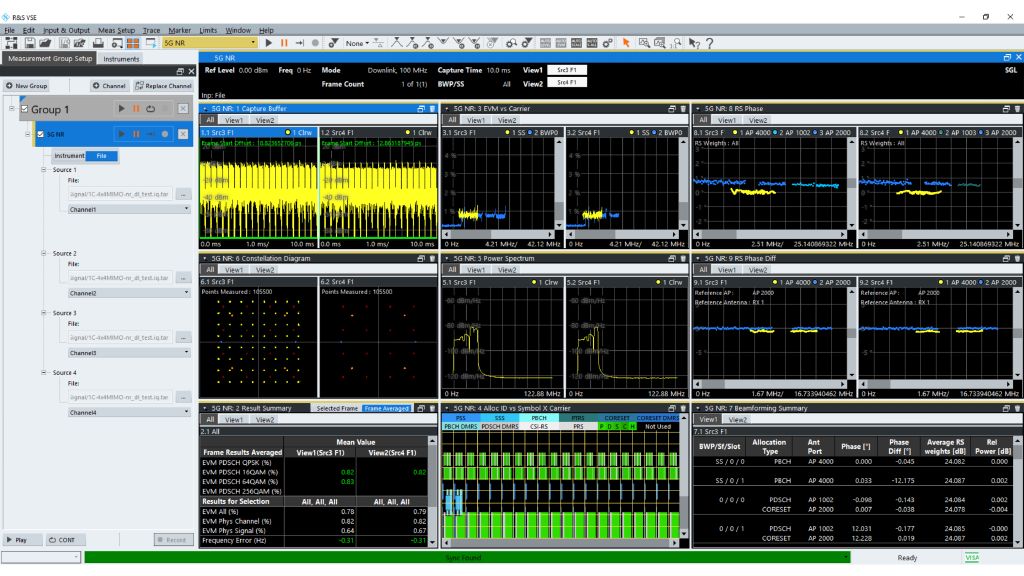Image resolution: width=1024 pixels, height=576 pixels.
Task: Click the Group 1 continuous loop icon
Action: click(x=151, y=109)
